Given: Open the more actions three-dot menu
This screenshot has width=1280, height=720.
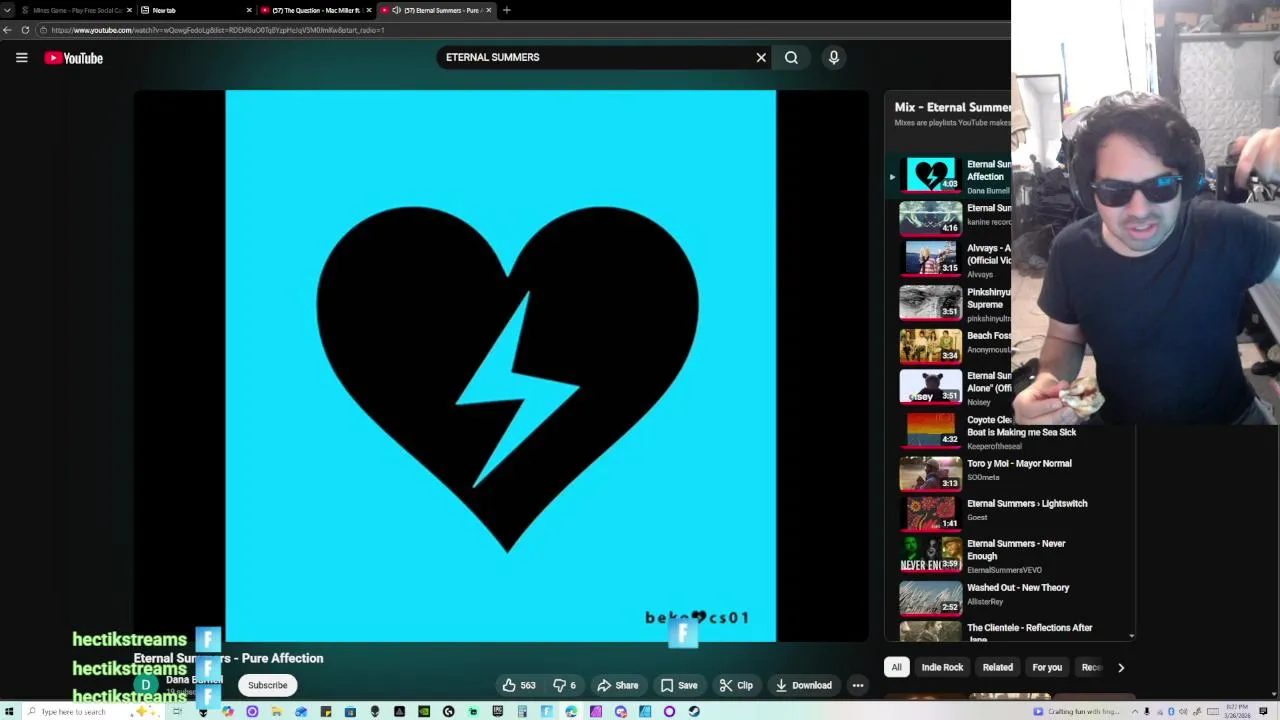Looking at the screenshot, I should click(858, 685).
